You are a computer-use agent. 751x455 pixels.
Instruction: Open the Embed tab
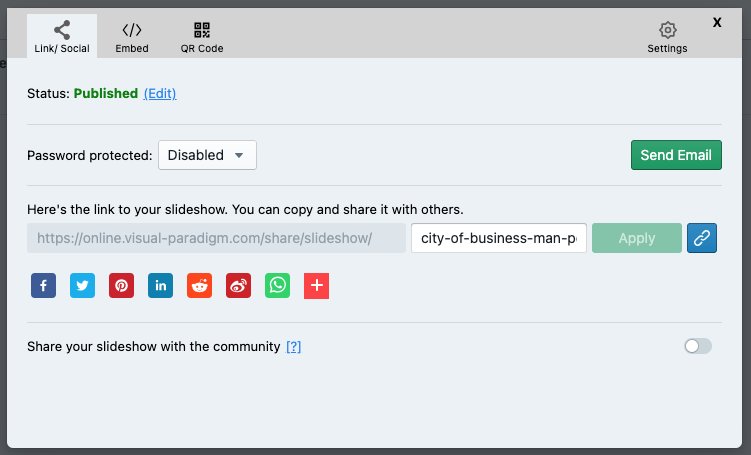[132, 37]
